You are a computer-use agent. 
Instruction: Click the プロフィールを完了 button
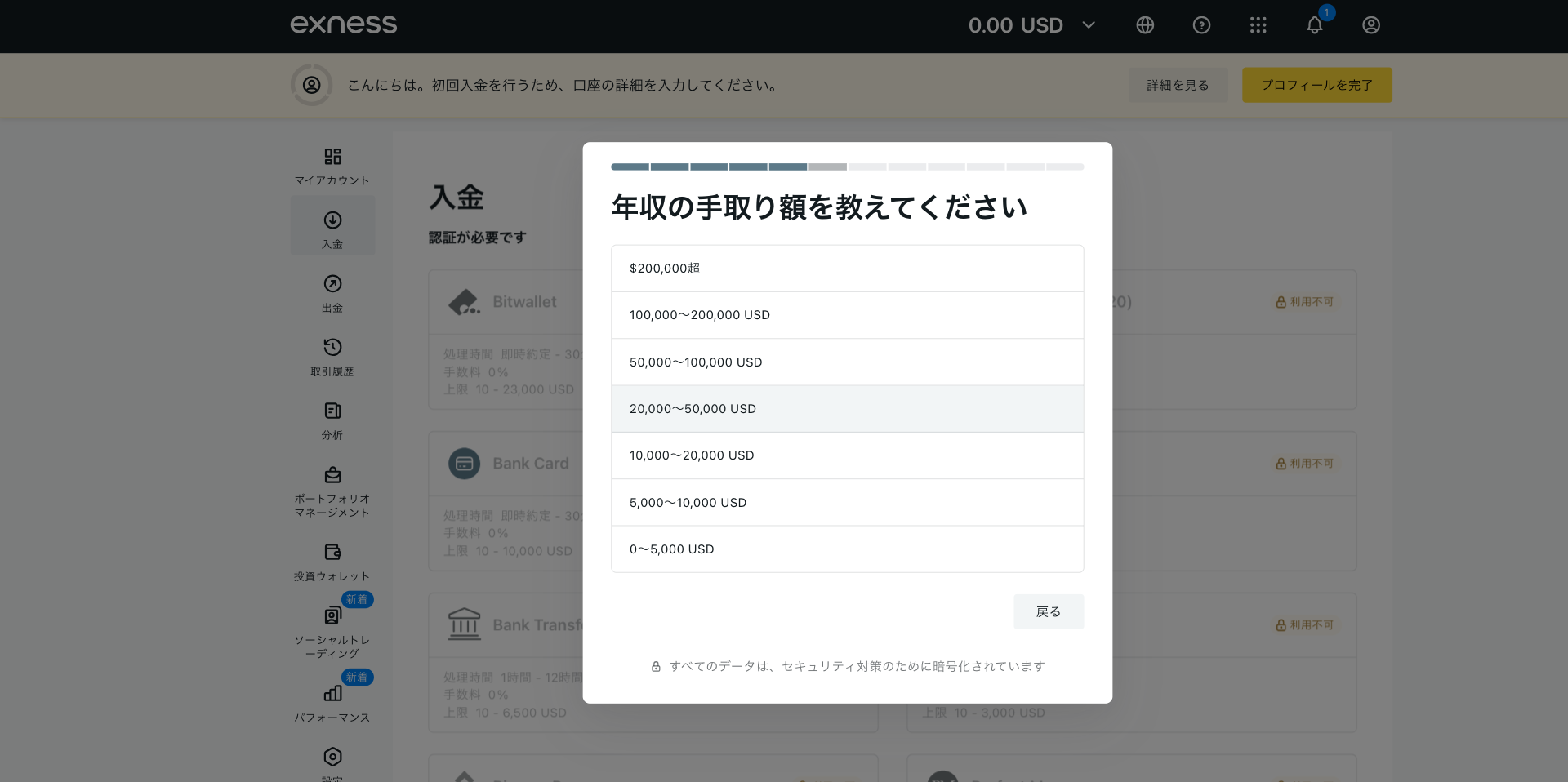(x=1316, y=85)
